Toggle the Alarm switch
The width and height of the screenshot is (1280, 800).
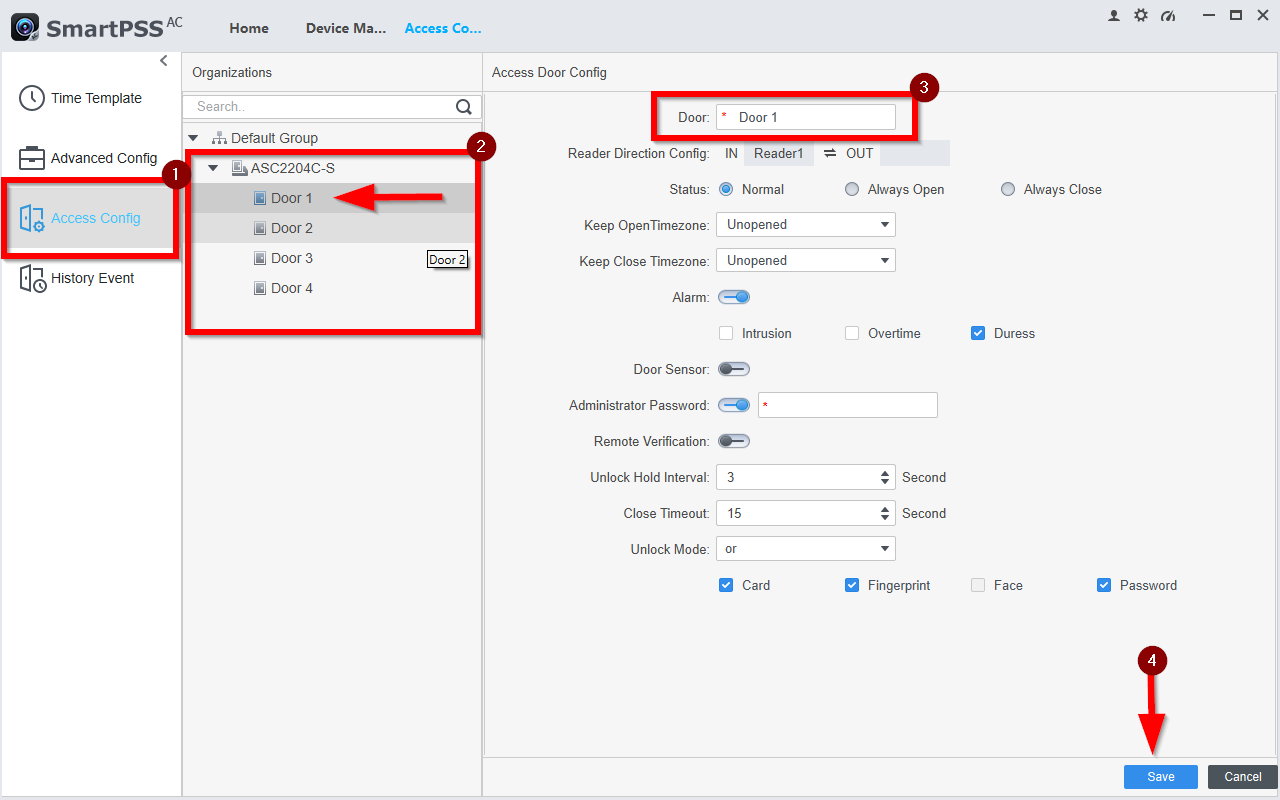(734, 297)
